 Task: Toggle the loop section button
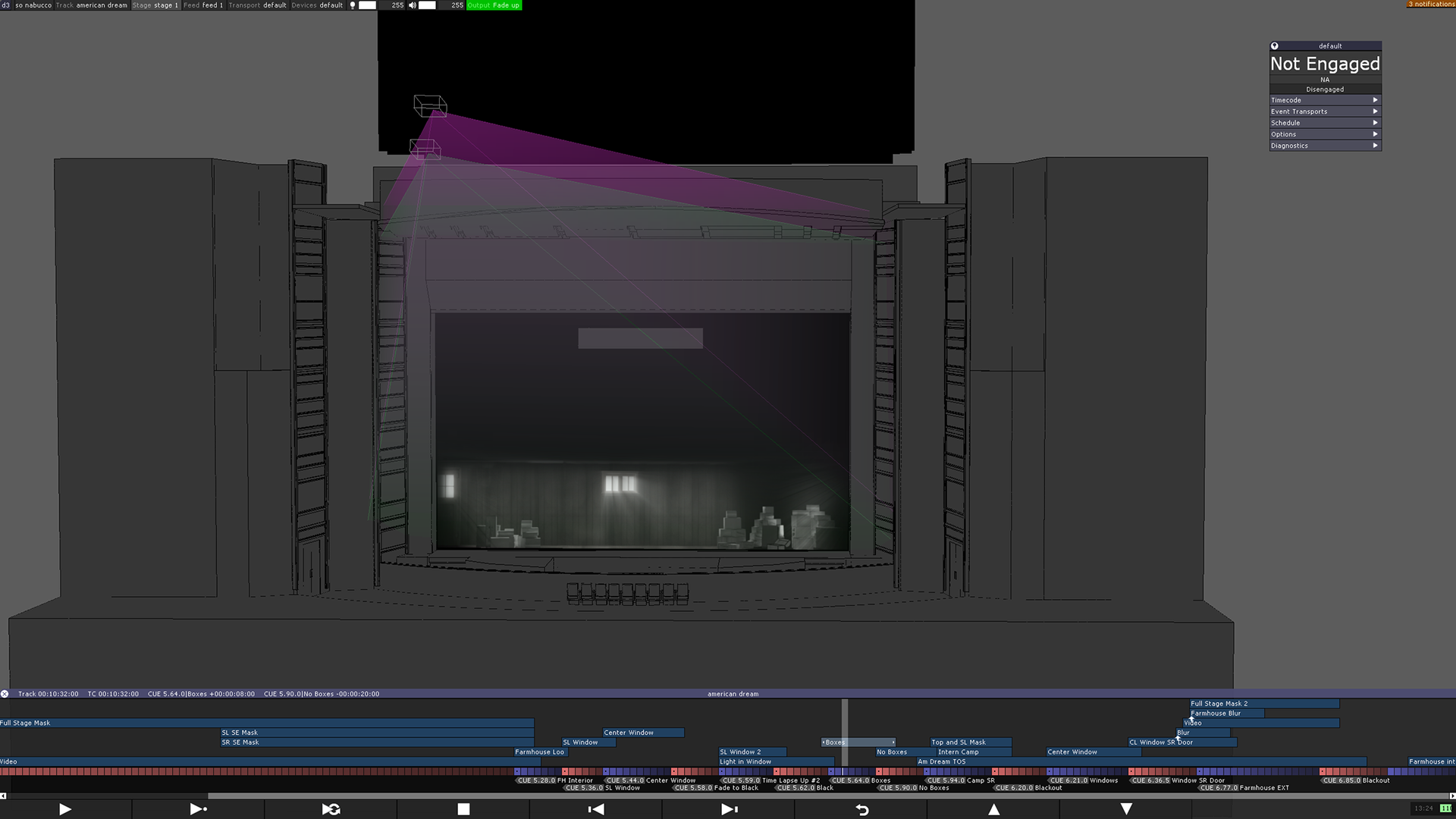pyautogui.click(x=331, y=809)
